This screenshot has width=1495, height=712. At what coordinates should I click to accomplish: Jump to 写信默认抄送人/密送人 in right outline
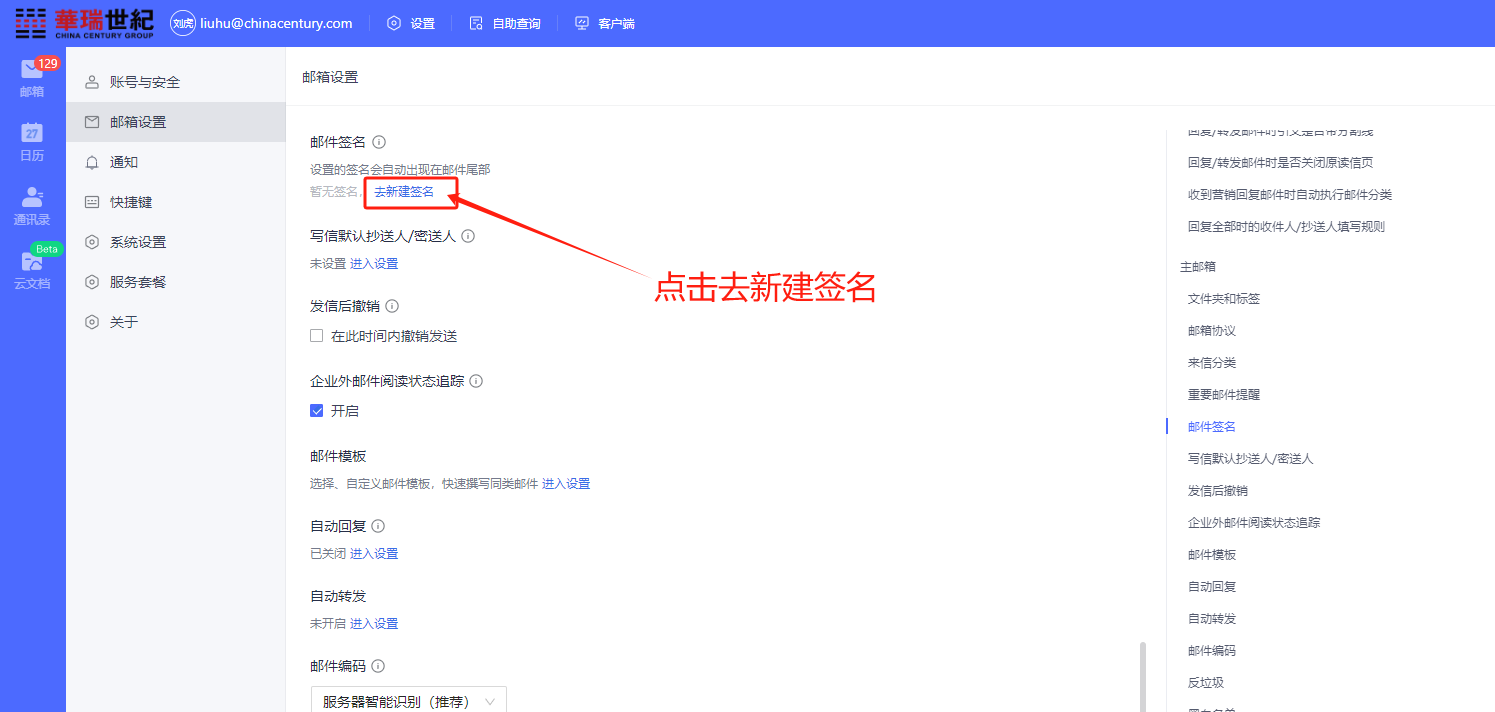1250,458
